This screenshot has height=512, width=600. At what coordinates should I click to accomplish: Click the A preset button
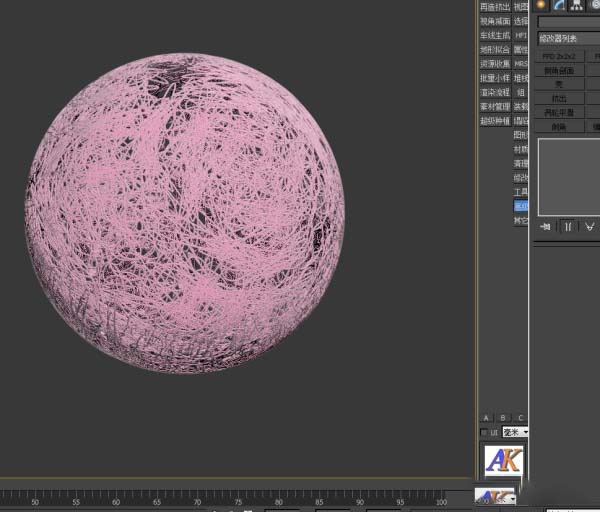click(486, 418)
